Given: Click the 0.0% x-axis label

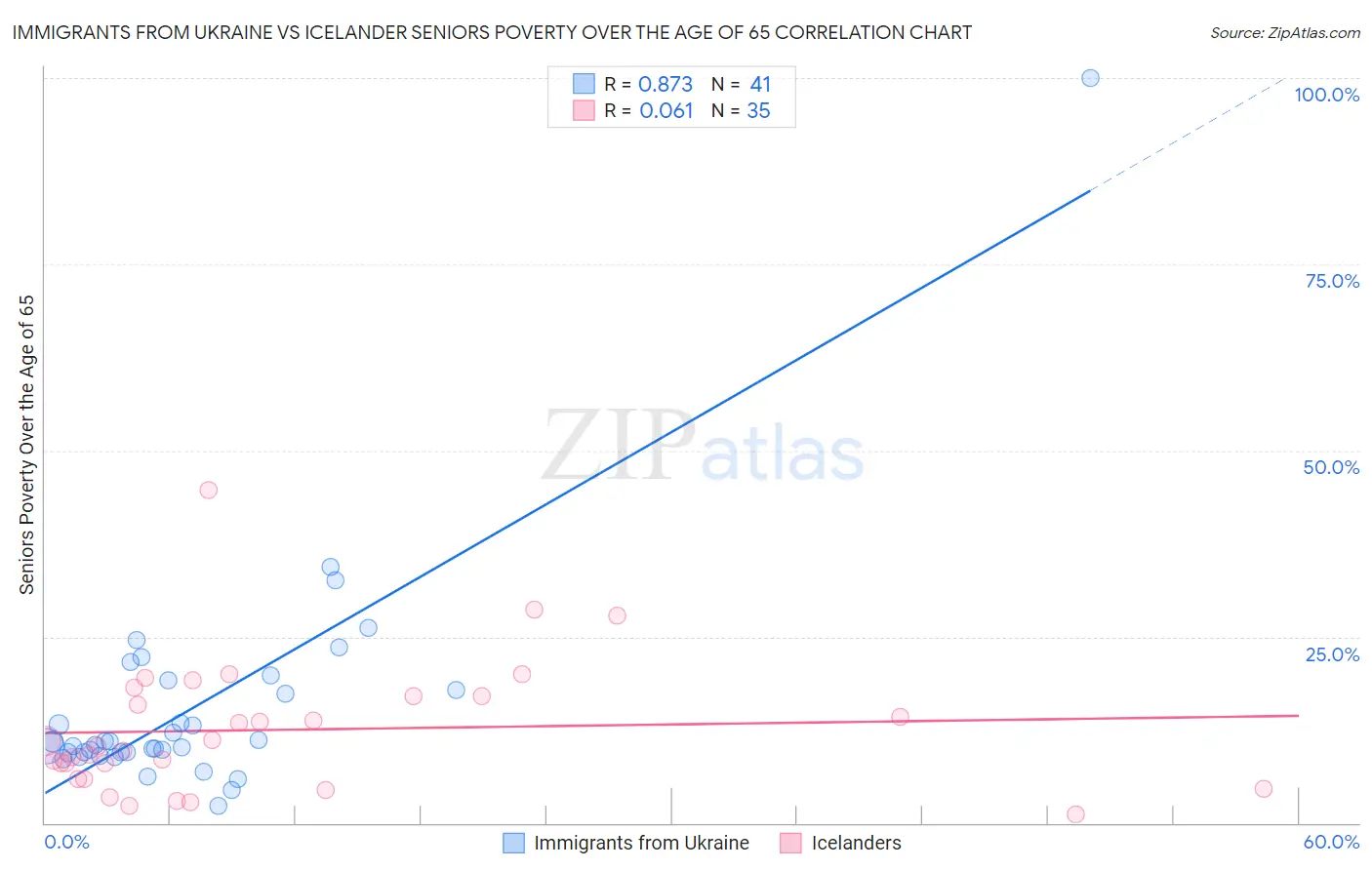Looking at the screenshot, I should coord(66,842).
